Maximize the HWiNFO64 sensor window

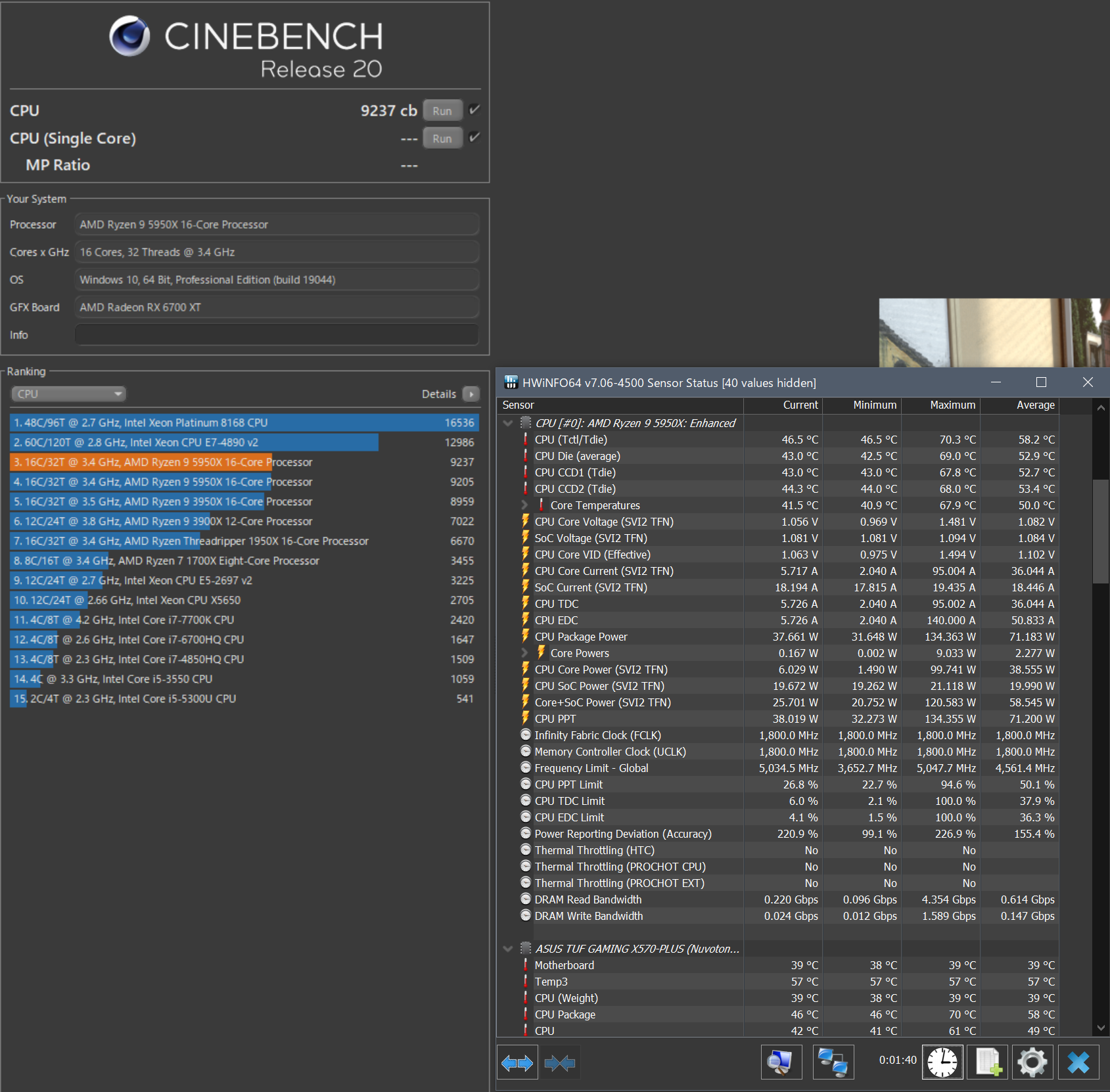point(1041,382)
